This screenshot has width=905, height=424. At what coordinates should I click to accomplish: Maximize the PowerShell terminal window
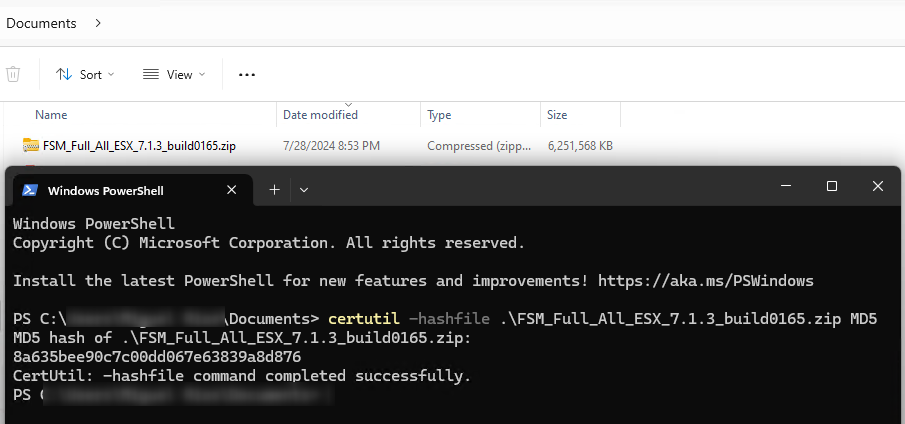pyautogui.click(x=831, y=186)
